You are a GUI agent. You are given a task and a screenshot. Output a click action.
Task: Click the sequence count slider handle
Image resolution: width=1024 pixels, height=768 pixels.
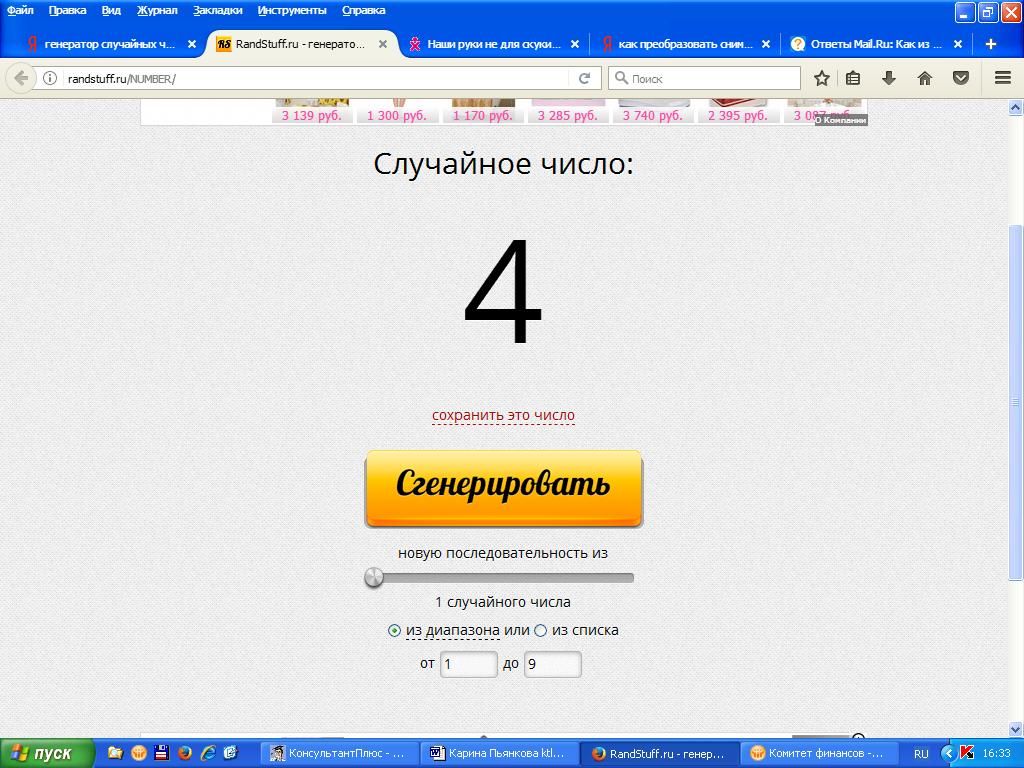374,577
